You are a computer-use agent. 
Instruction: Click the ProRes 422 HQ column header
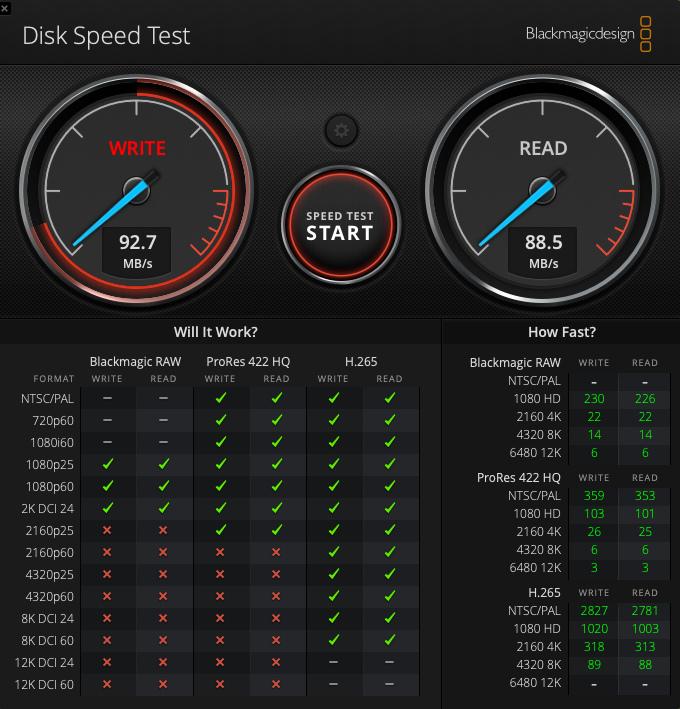click(x=248, y=361)
